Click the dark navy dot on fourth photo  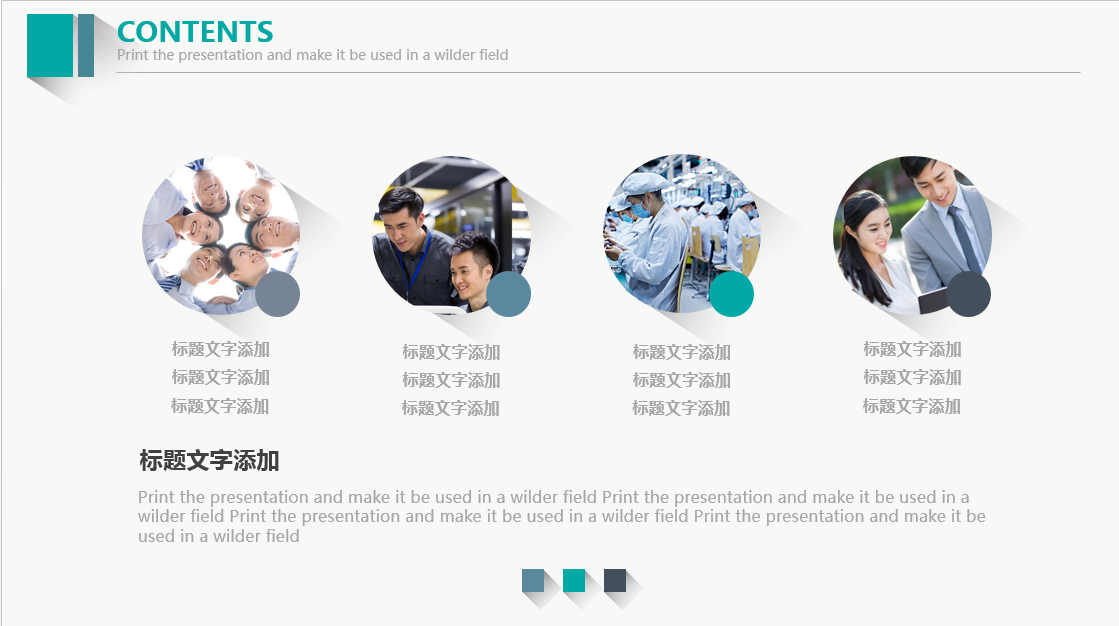click(968, 294)
